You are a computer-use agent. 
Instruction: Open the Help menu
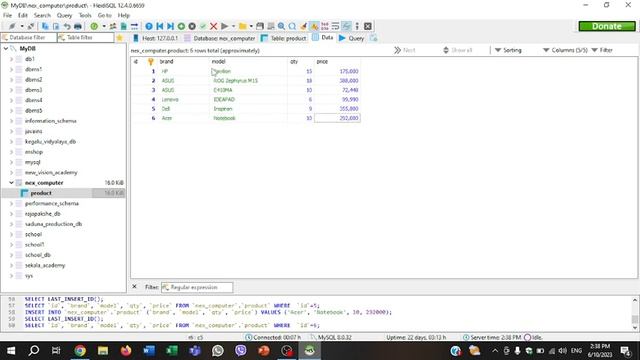pos(124,15)
